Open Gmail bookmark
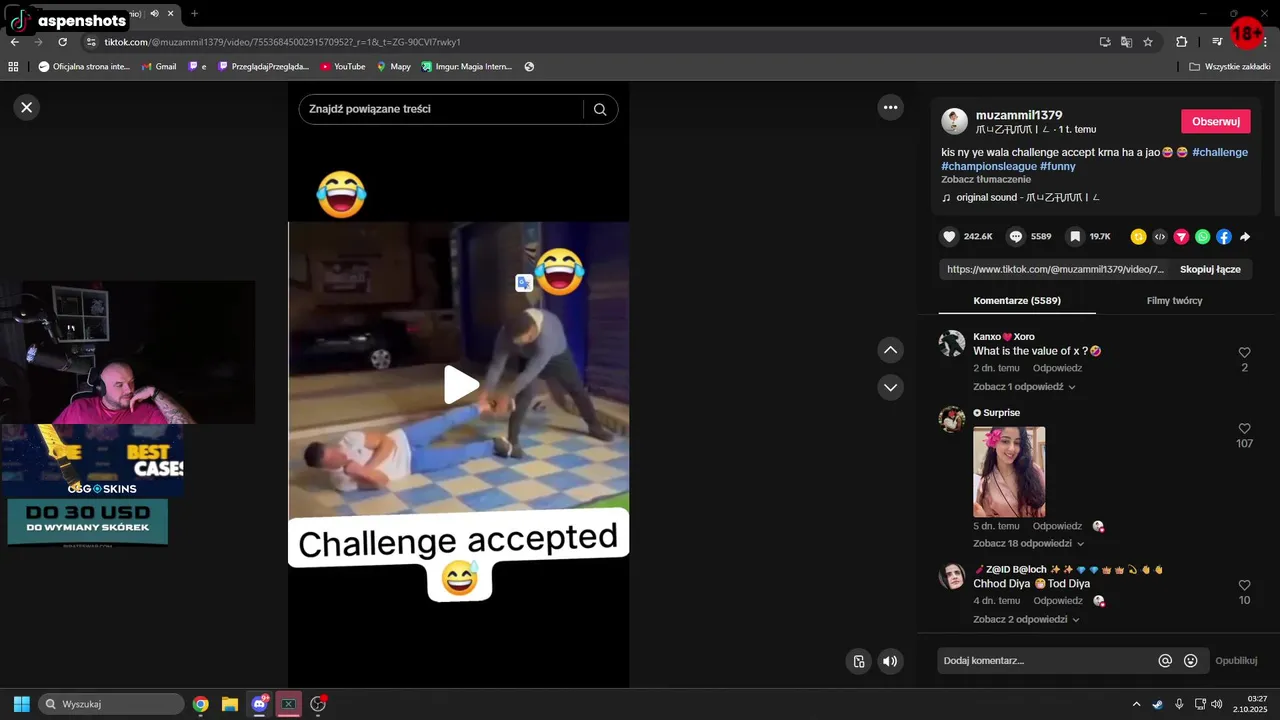 pos(159,67)
